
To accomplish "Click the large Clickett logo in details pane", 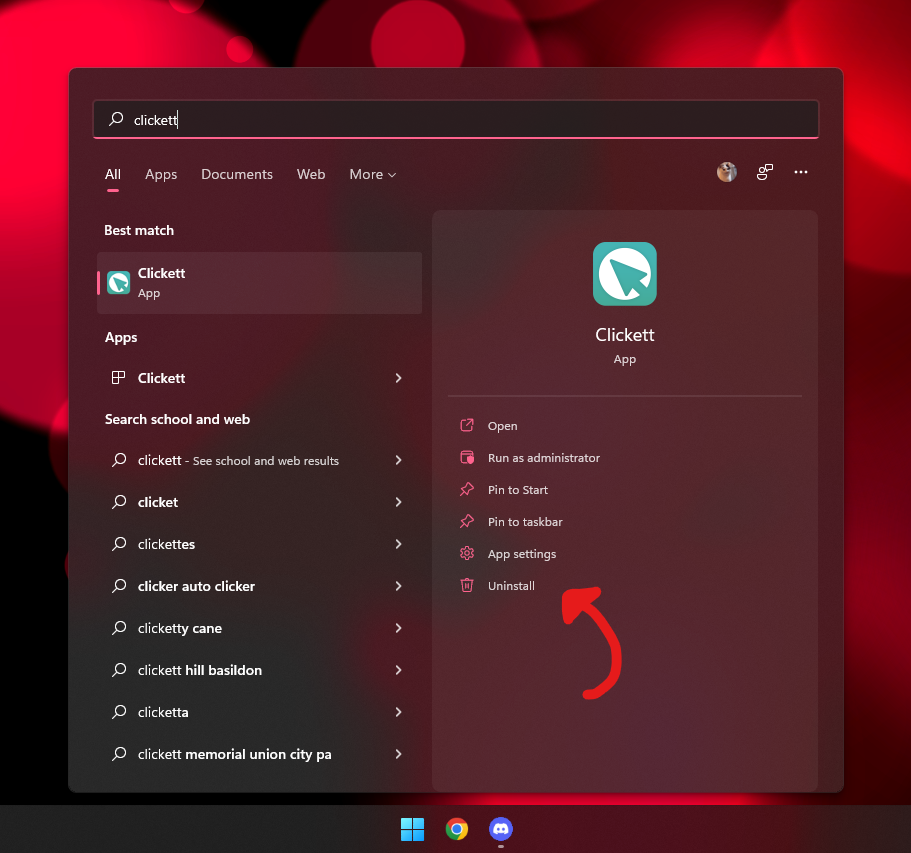I will (625, 274).
